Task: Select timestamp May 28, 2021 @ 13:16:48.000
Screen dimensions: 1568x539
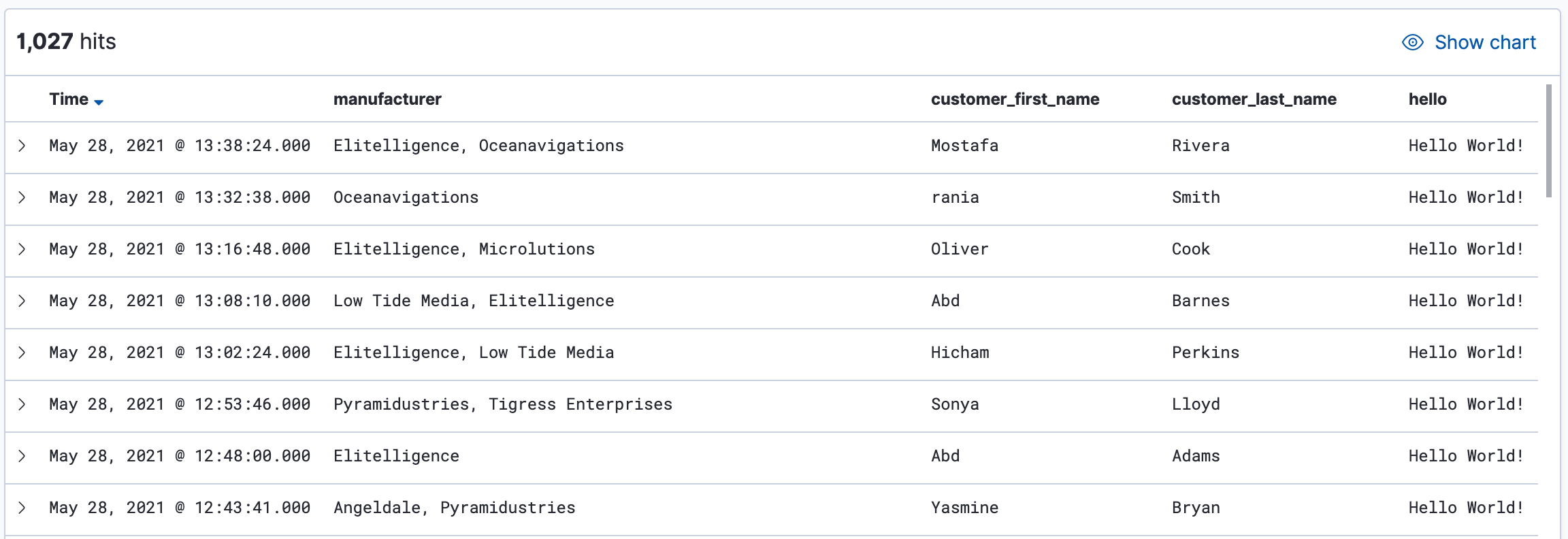Action: pyautogui.click(x=180, y=249)
